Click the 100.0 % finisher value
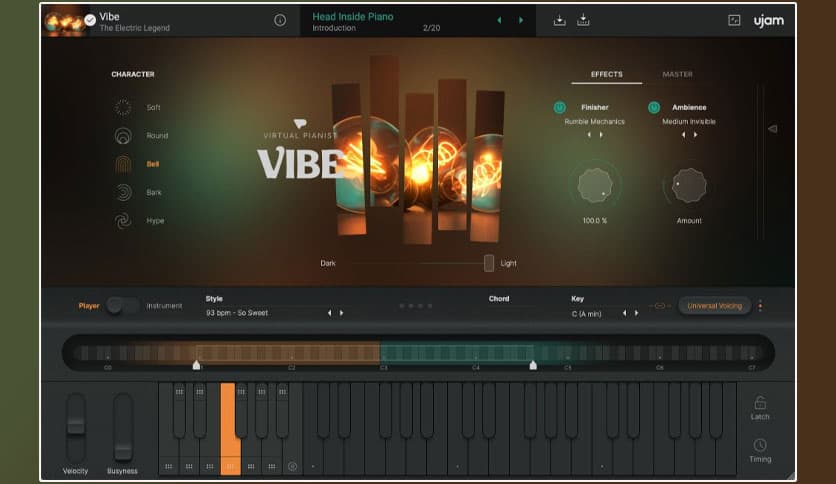 click(594, 221)
